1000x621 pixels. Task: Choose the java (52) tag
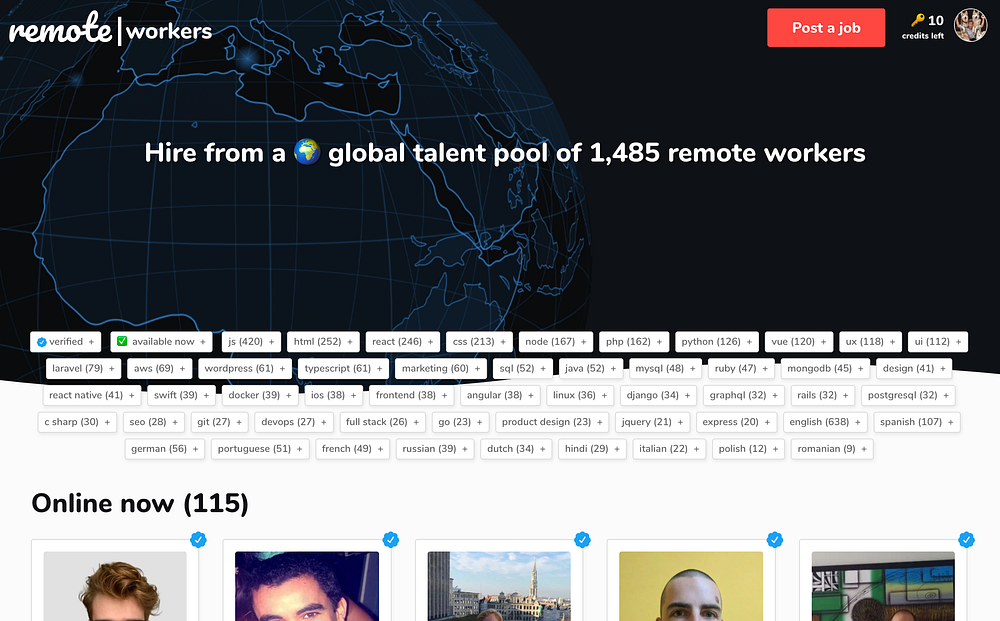tap(591, 369)
